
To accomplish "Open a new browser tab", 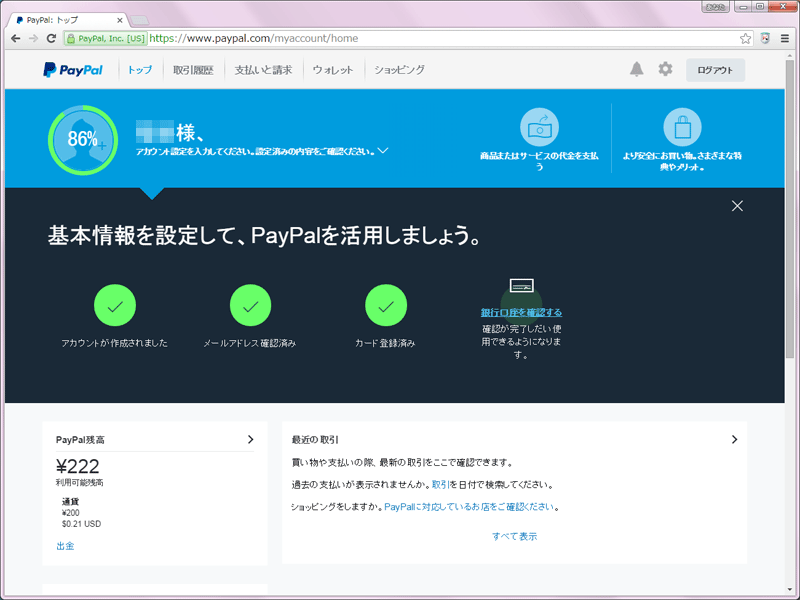I will [x=139, y=20].
